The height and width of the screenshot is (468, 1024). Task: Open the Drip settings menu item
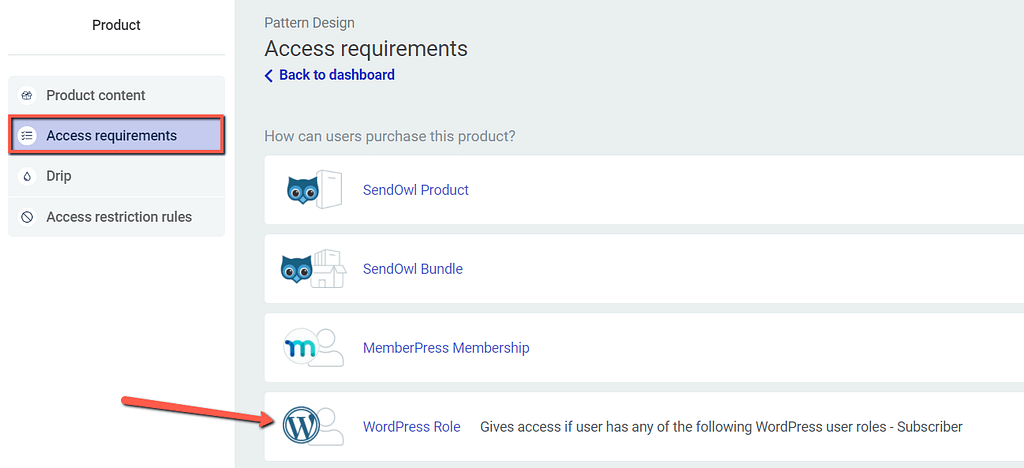[x=116, y=176]
